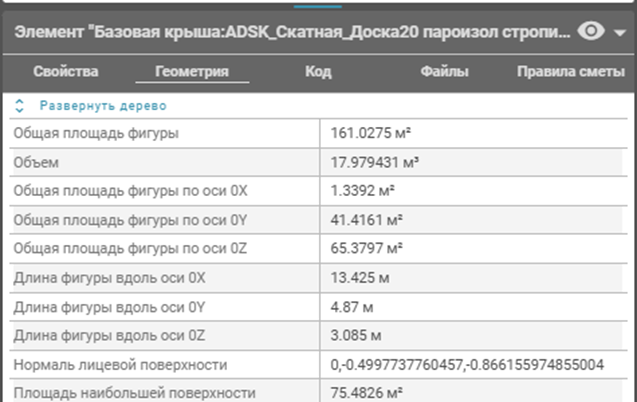Select Длина фигуры вдоль оси 0Y label
This screenshot has width=637, height=402.
[x=109, y=307]
